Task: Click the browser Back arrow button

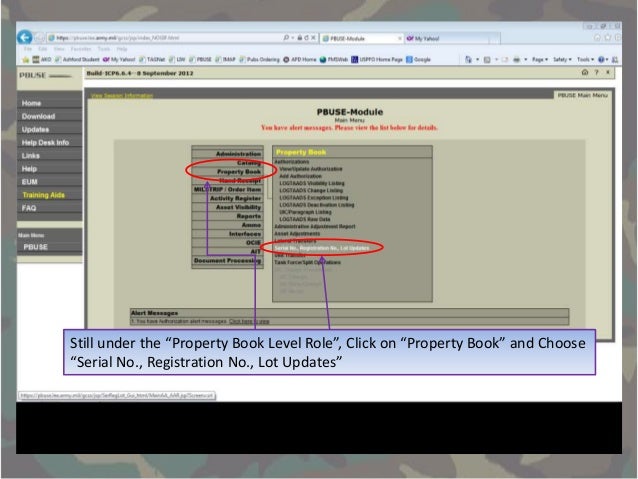Action: 25,38
